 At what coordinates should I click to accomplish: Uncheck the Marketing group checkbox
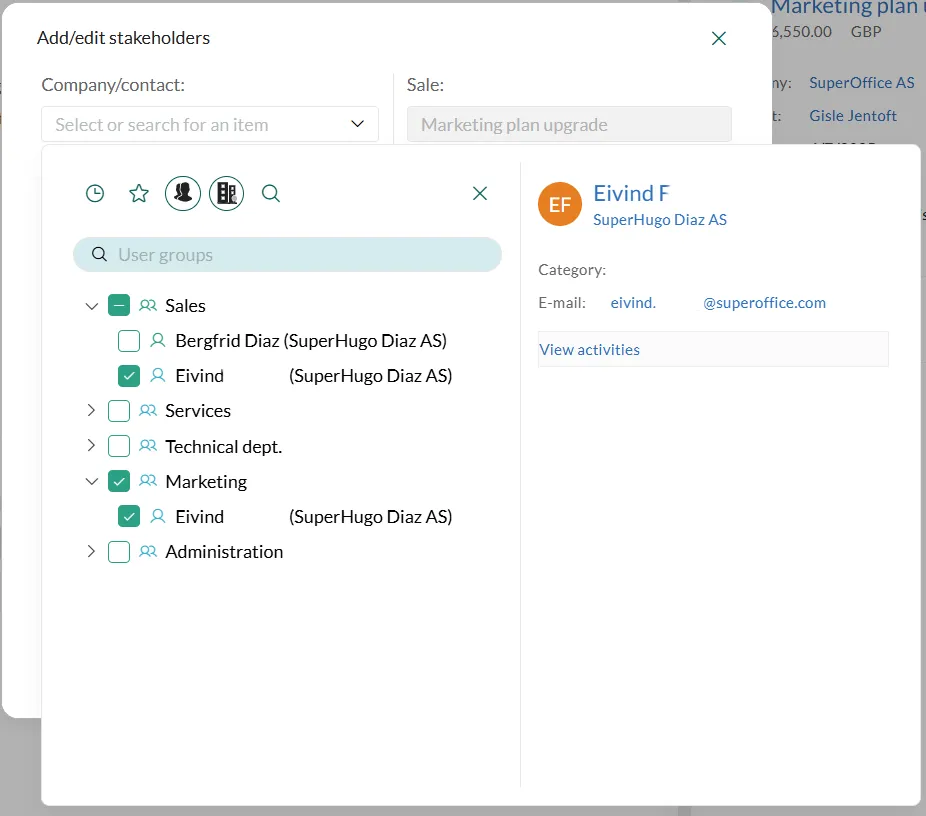coord(119,482)
